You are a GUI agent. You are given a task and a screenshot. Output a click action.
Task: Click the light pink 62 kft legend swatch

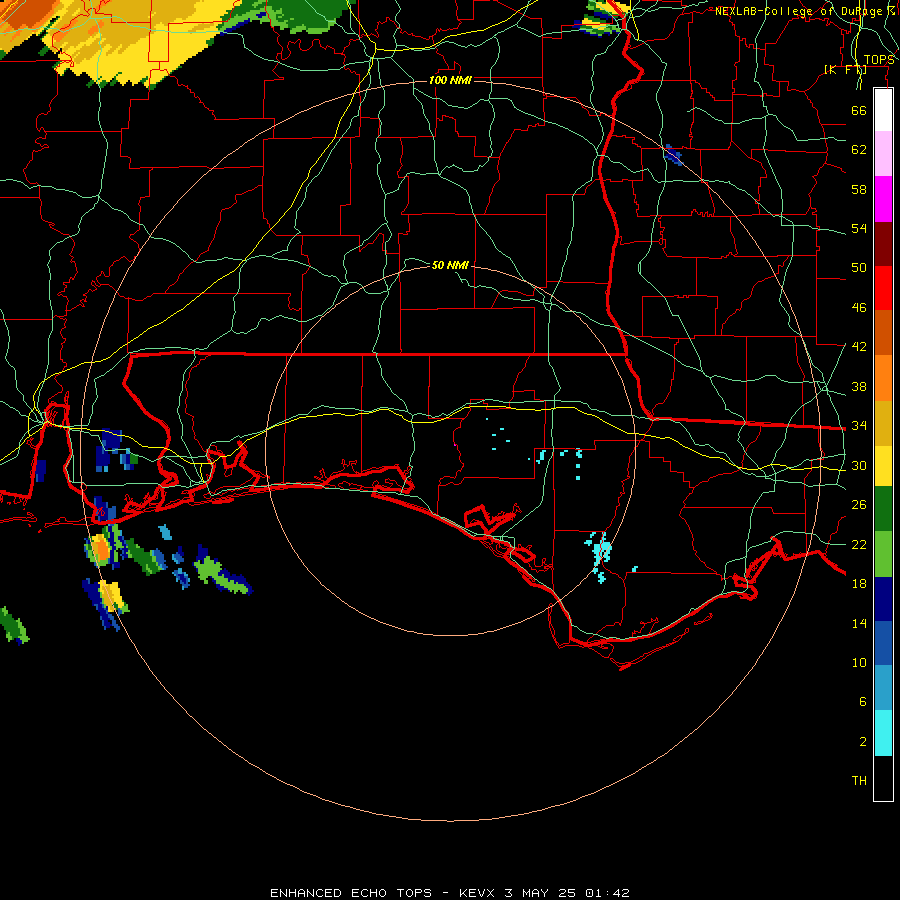tap(883, 154)
